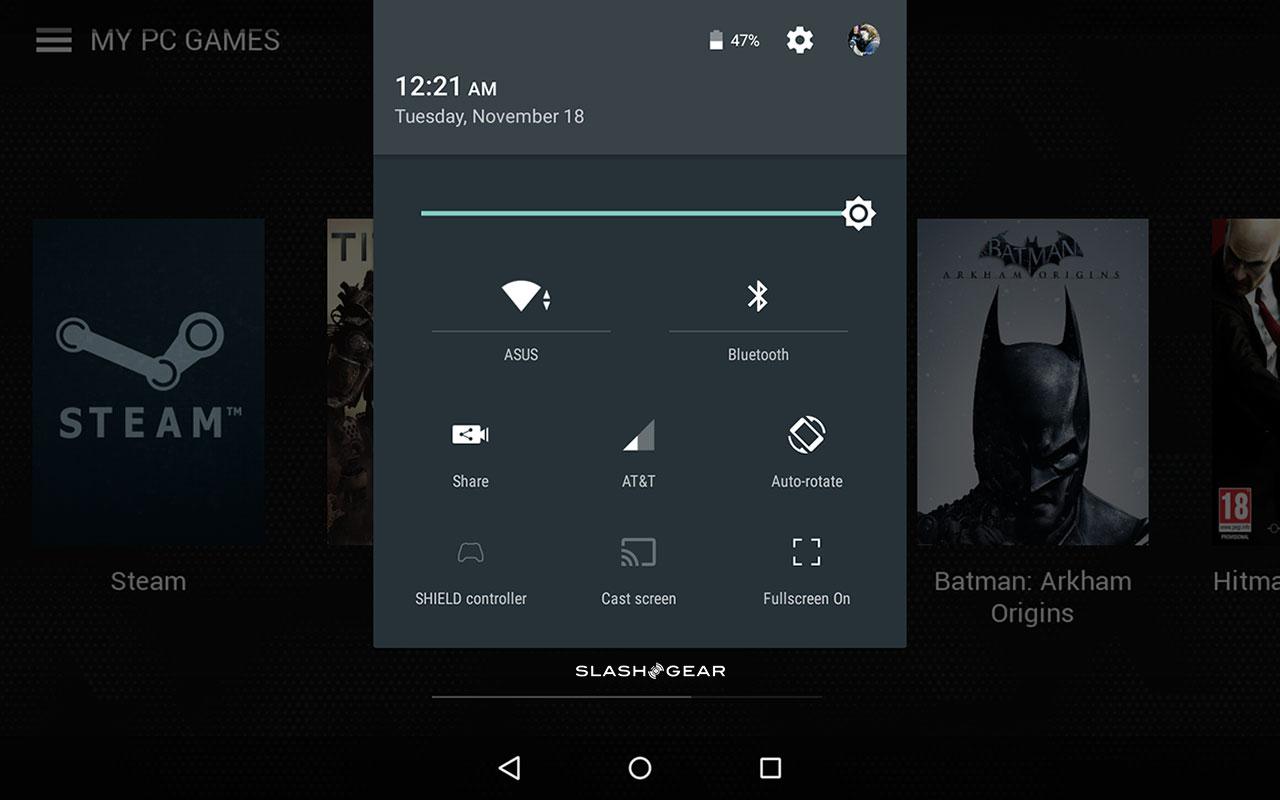Viewport: 1280px width, 800px height.
Task: Tap the Fullscreen On label
Action: pos(807,599)
